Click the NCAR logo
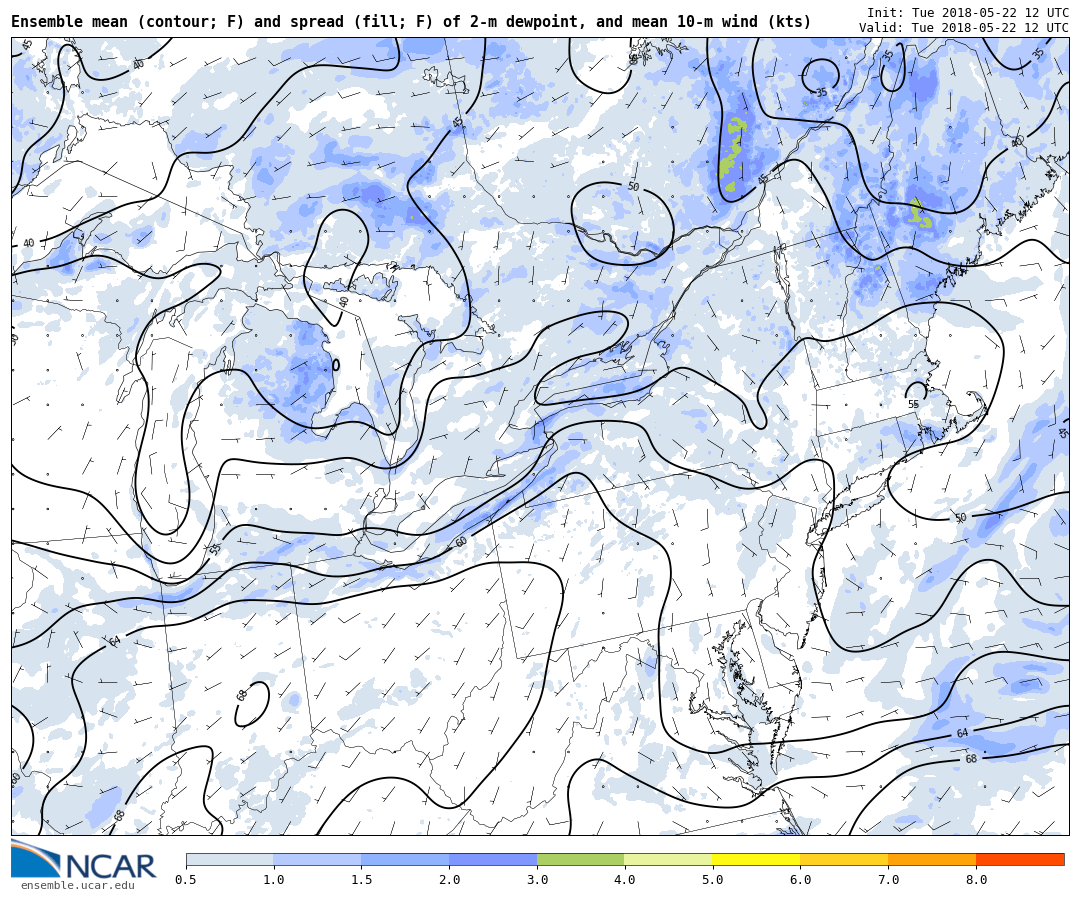This screenshot has width=1080, height=898. coord(84,859)
